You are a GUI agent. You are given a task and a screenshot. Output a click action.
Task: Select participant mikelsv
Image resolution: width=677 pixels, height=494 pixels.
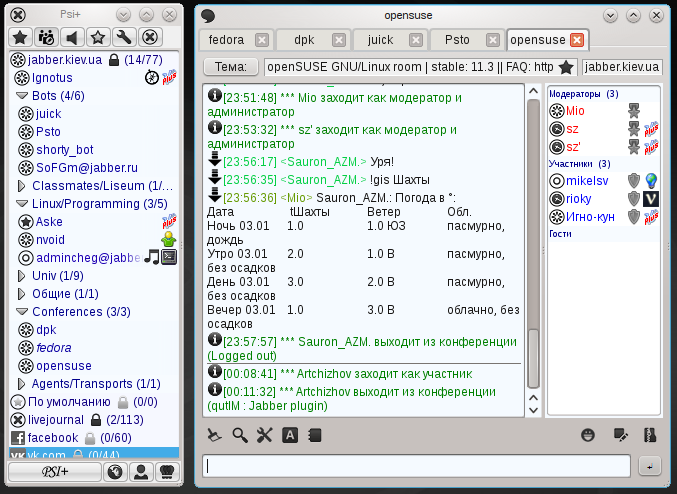point(604,180)
